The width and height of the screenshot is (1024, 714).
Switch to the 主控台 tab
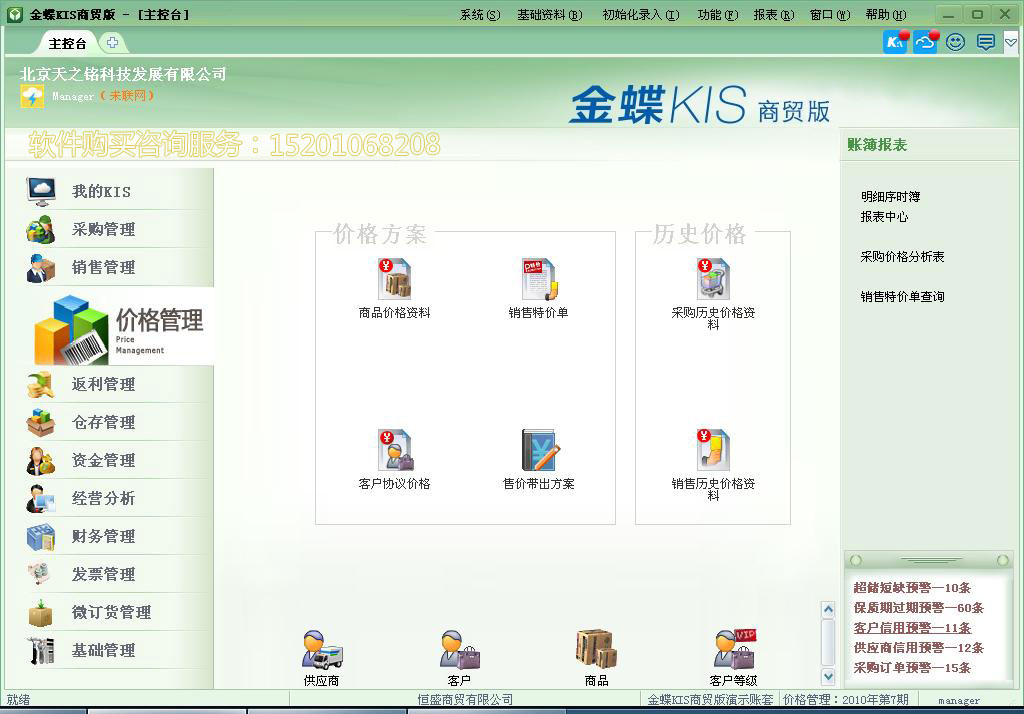(66, 43)
